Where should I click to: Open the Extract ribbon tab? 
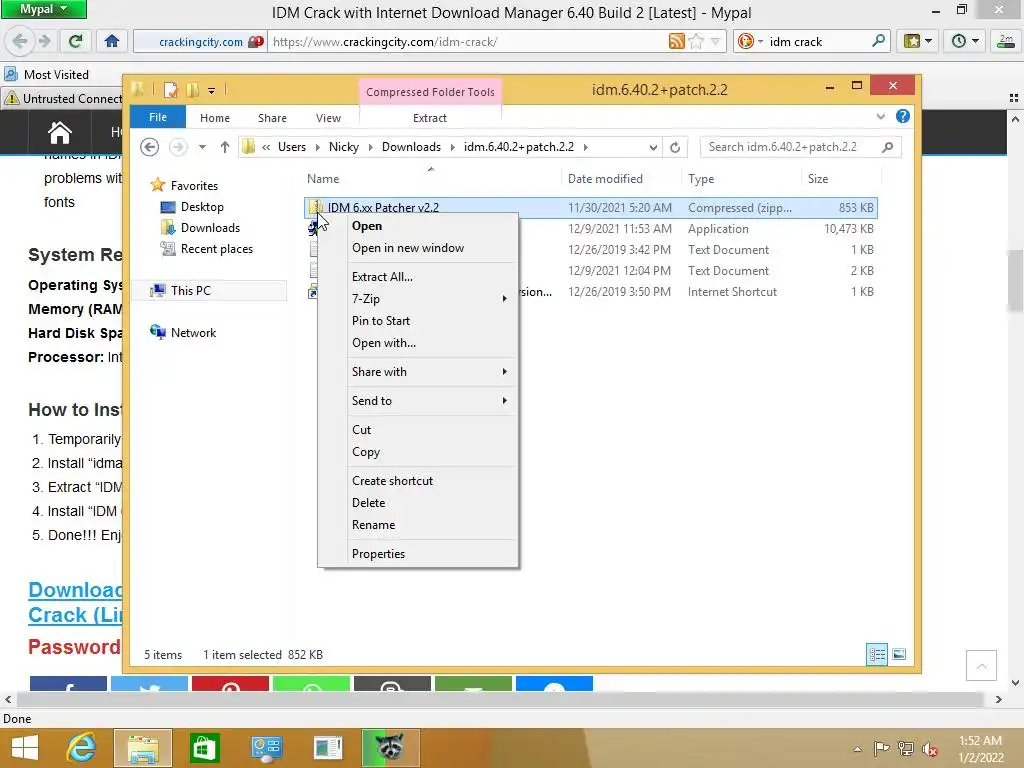430,118
